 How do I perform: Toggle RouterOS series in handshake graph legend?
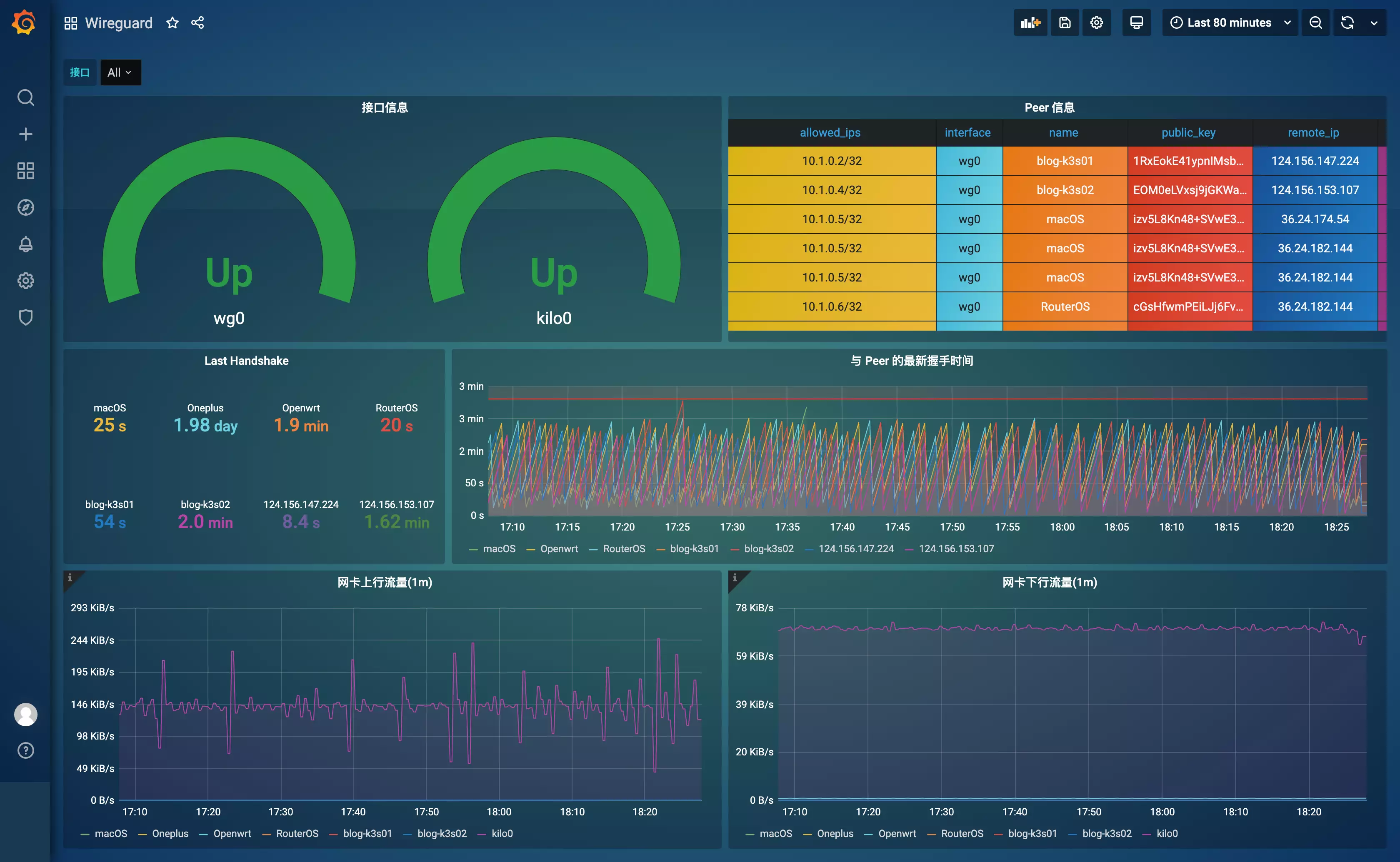pos(624,548)
